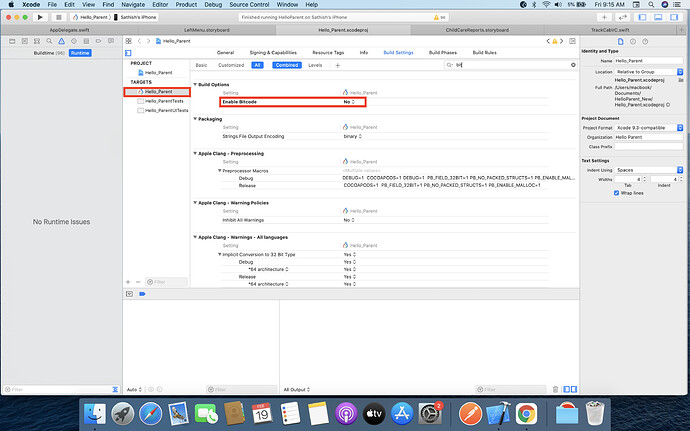Open the adjust editor options icon
This screenshot has width=690, height=431.
pyautogui.click(x=572, y=41)
